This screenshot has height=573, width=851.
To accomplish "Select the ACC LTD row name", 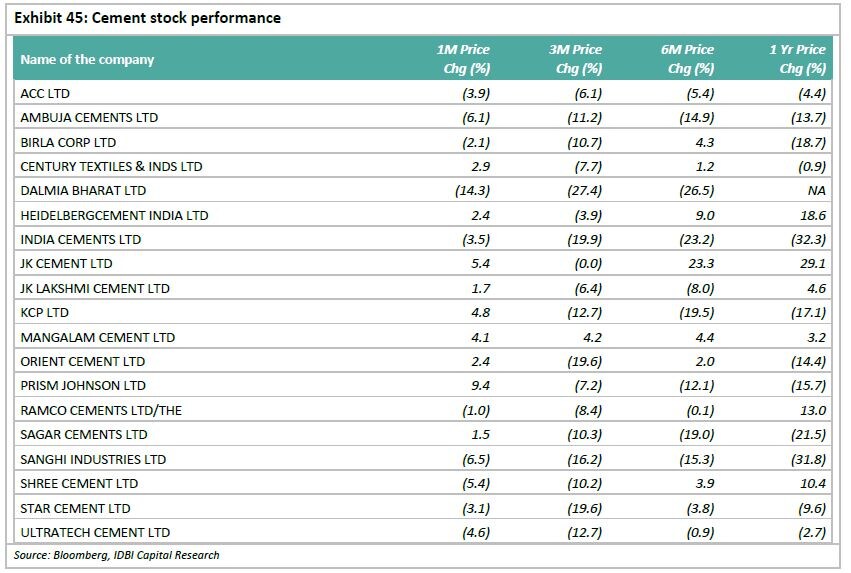I will [x=45, y=93].
